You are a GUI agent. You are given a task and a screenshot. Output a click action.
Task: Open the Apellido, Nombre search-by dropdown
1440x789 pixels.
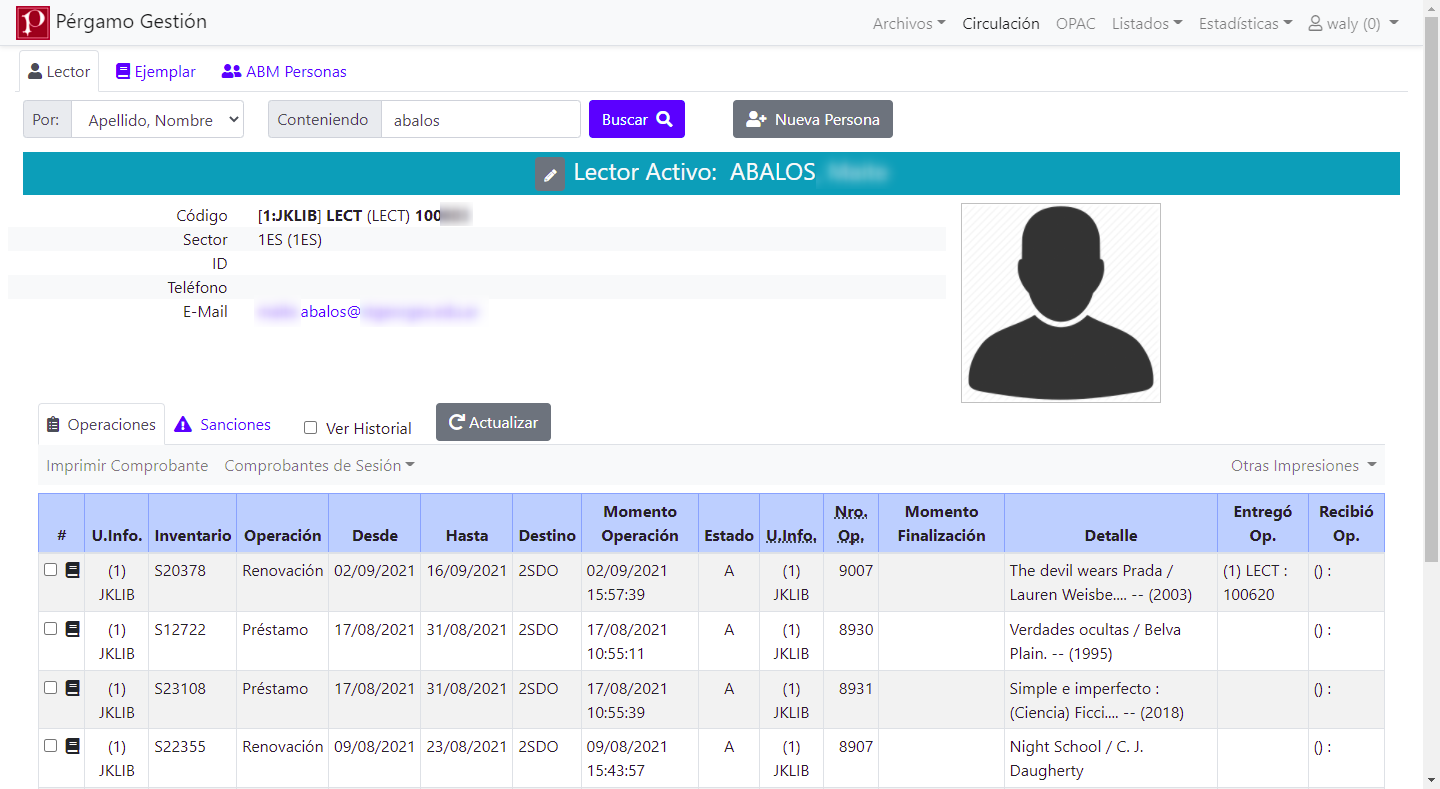coord(157,120)
